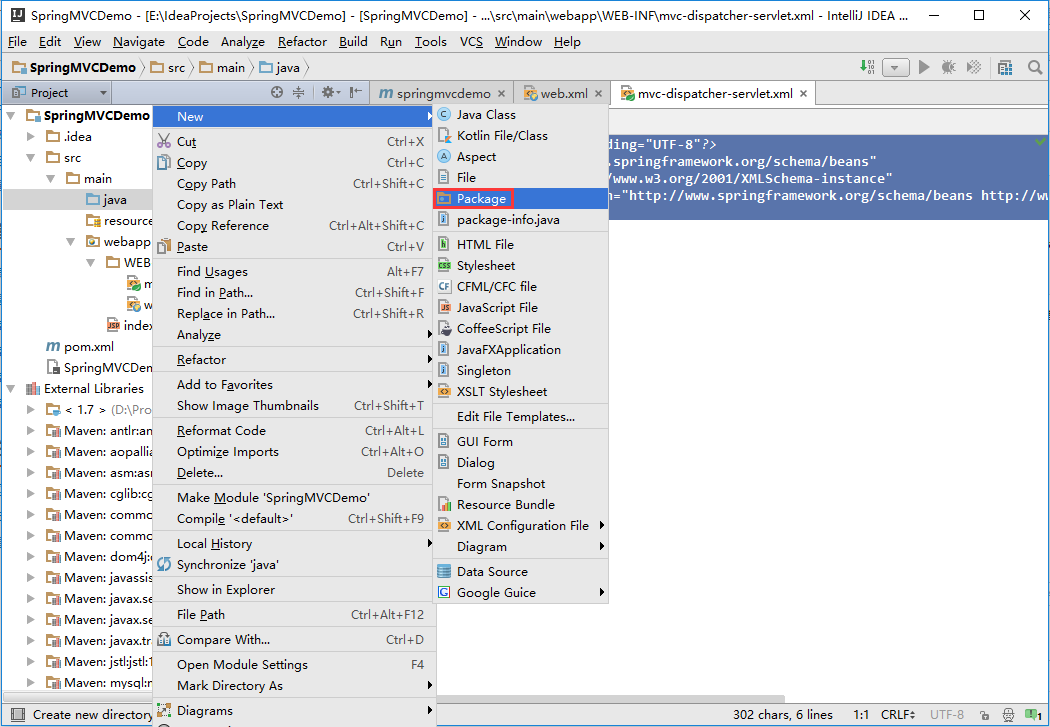Select package-info.java option
1050x727 pixels.
(x=521, y=220)
